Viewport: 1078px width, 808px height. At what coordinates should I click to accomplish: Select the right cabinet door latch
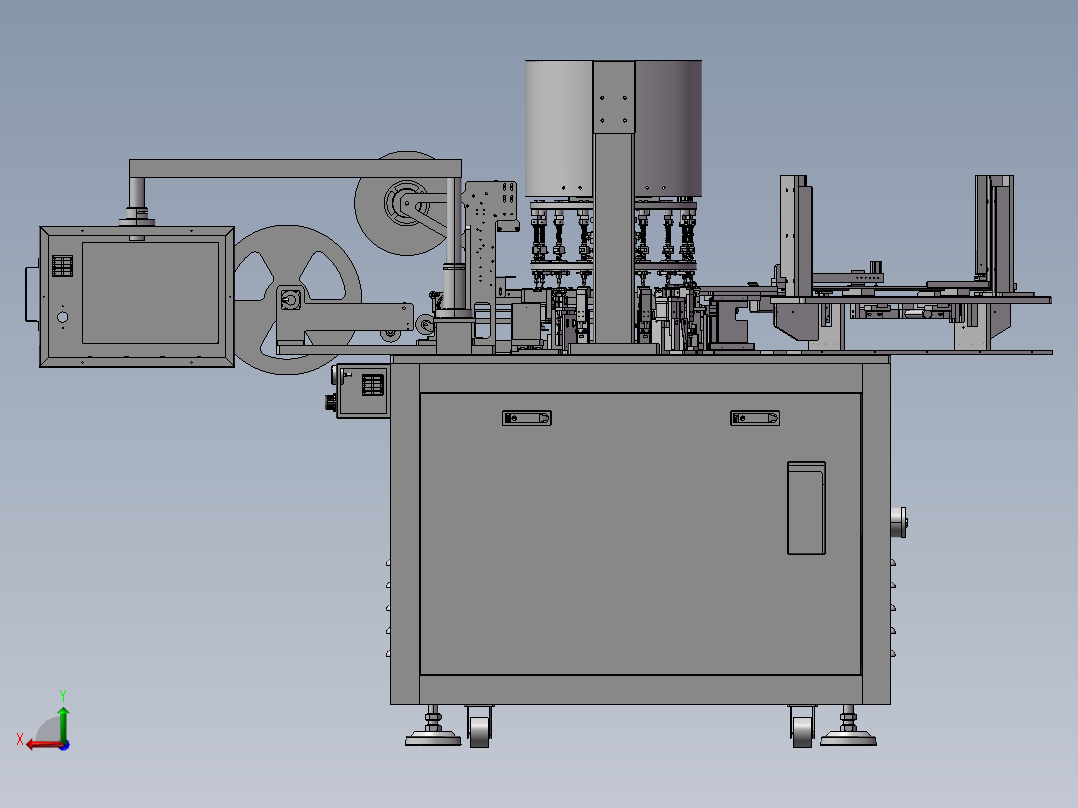coord(755,418)
